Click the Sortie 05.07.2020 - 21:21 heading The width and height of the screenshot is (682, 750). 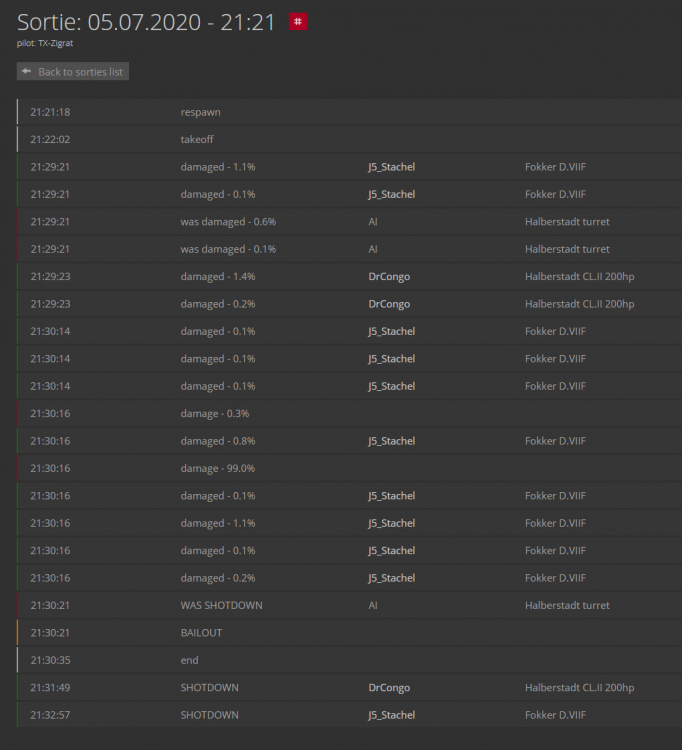click(x=146, y=22)
